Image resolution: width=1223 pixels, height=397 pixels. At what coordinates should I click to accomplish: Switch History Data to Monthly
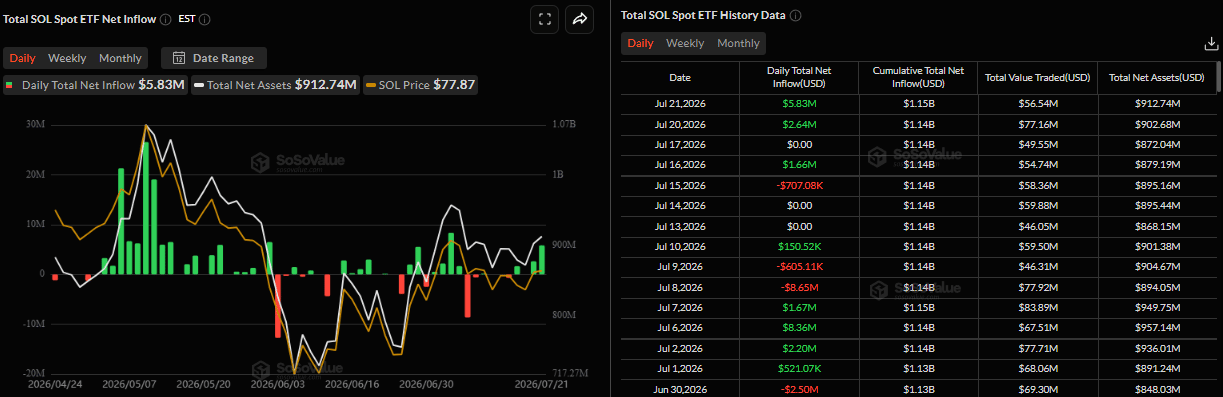[738, 43]
